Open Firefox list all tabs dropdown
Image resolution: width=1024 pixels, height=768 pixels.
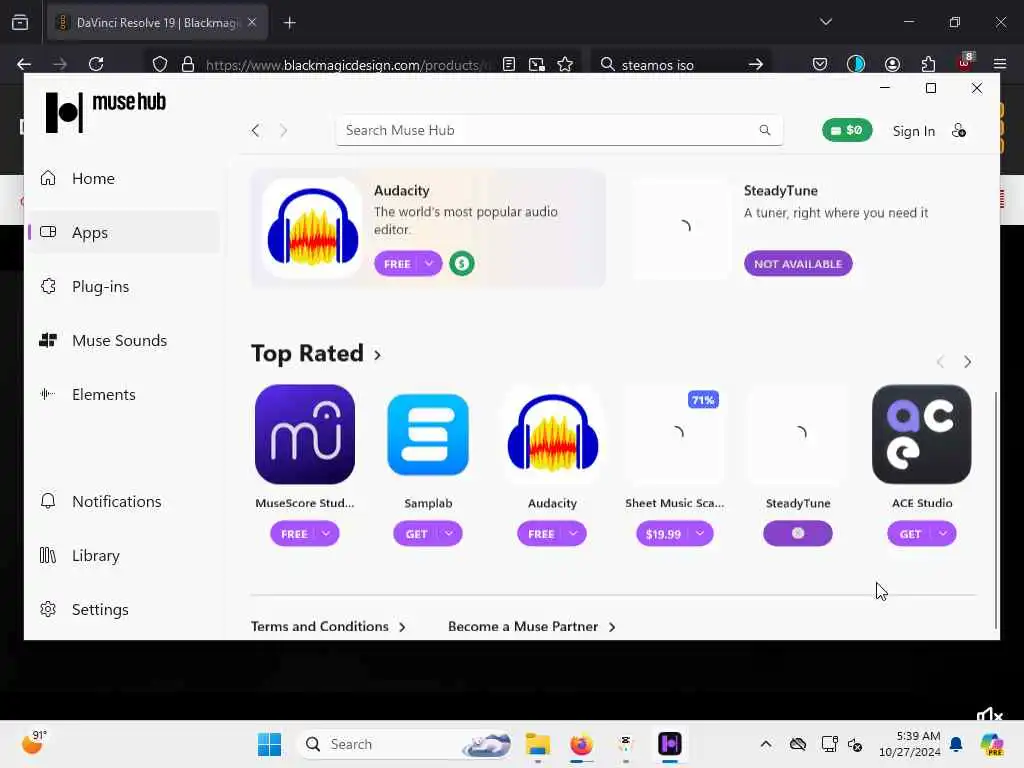[x=825, y=22]
